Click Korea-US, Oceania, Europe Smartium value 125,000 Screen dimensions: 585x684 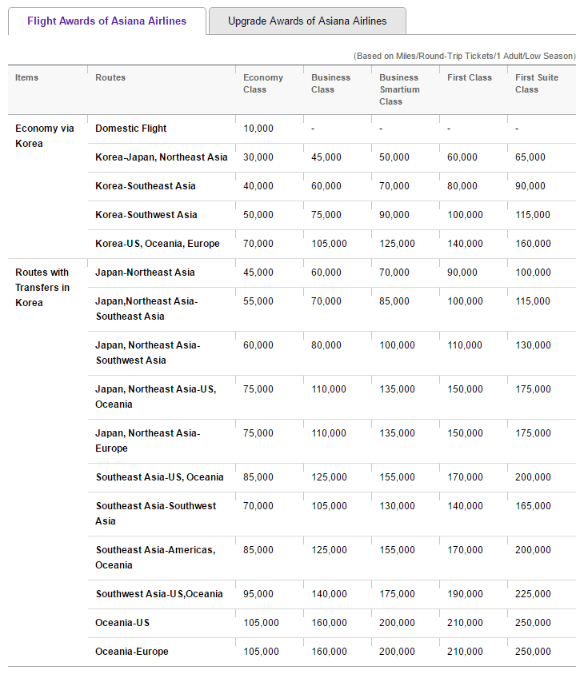[397, 244]
